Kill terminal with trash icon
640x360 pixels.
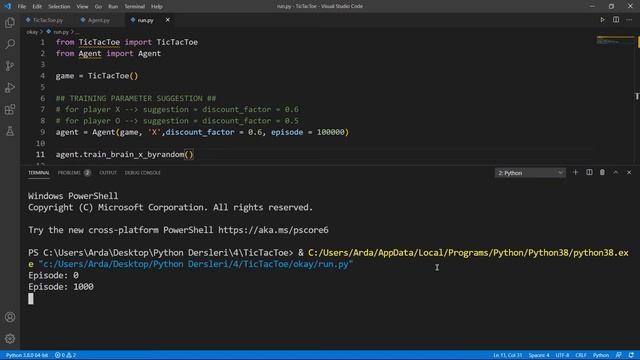click(x=602, y=173)
